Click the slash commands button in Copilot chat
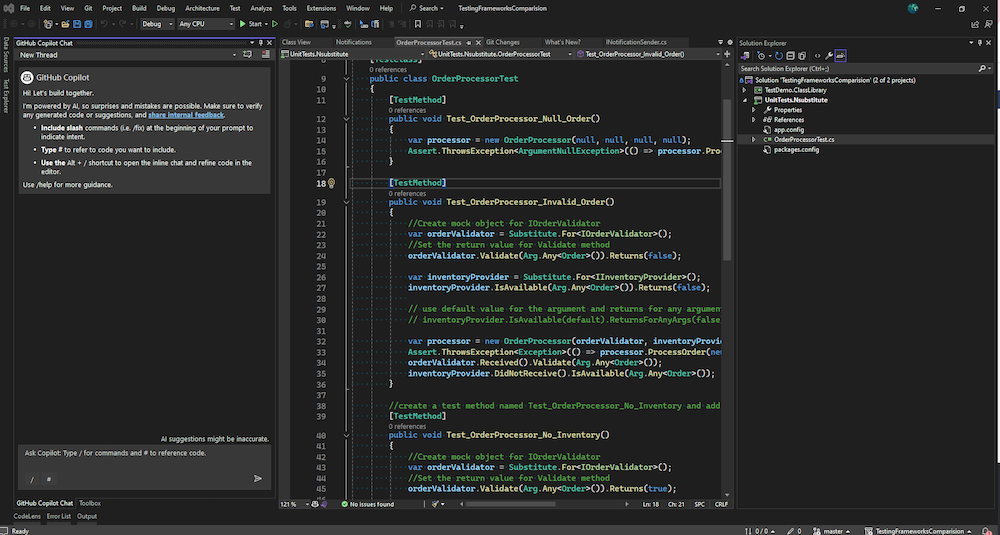 click(32, 479)
